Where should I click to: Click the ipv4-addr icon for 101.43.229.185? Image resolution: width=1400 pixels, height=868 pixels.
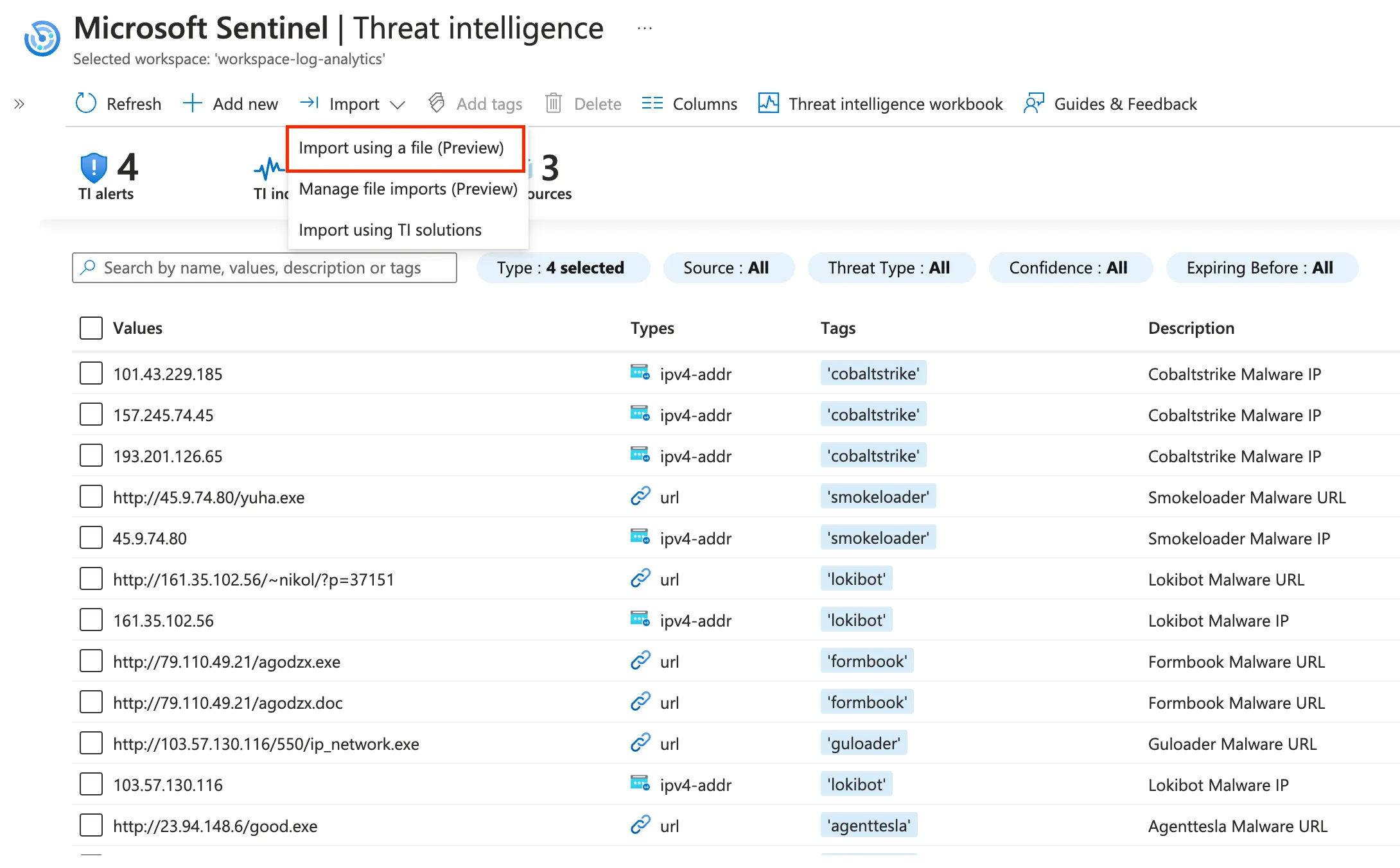coord(640,373)
